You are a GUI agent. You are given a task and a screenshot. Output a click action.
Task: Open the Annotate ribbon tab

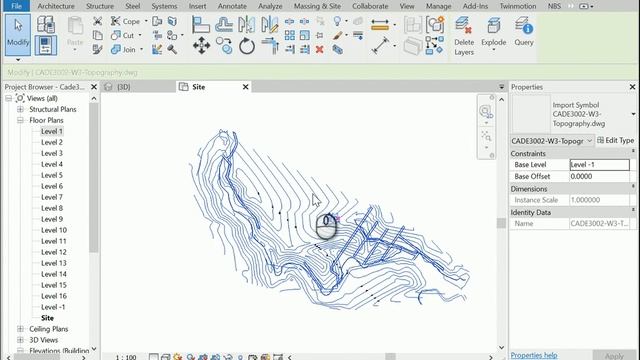pyautogui.click(x=232, y=6)
